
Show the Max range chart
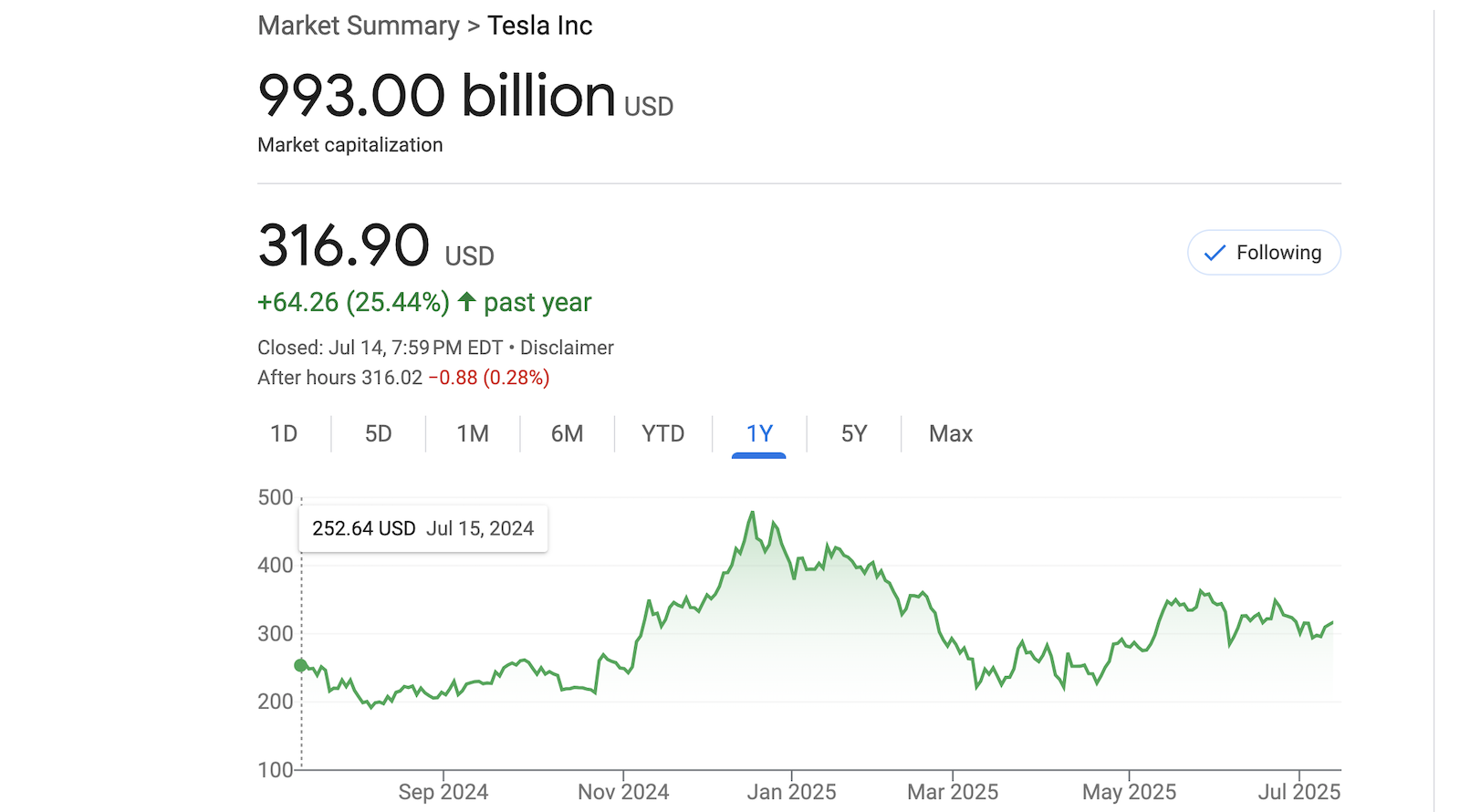[x=951, y=434]
